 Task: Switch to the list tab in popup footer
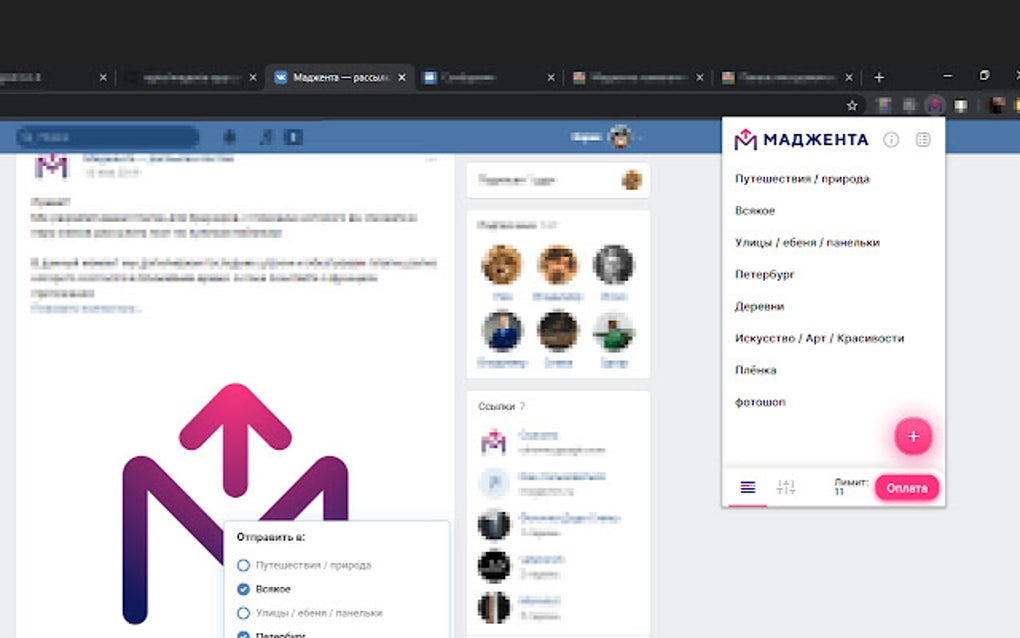(748, 487)
